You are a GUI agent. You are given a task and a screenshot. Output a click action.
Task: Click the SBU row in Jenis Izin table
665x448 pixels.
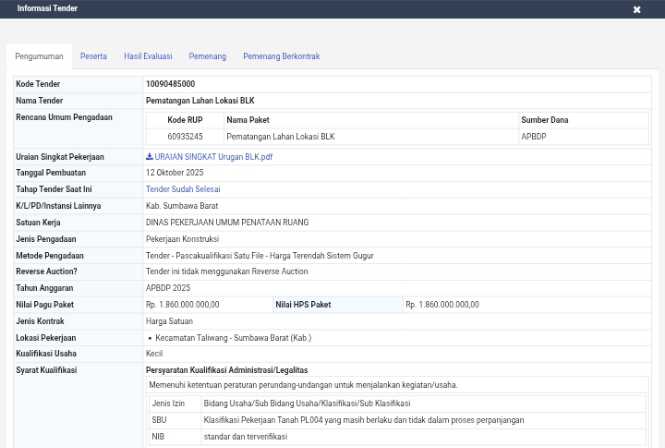click(397, 420)
